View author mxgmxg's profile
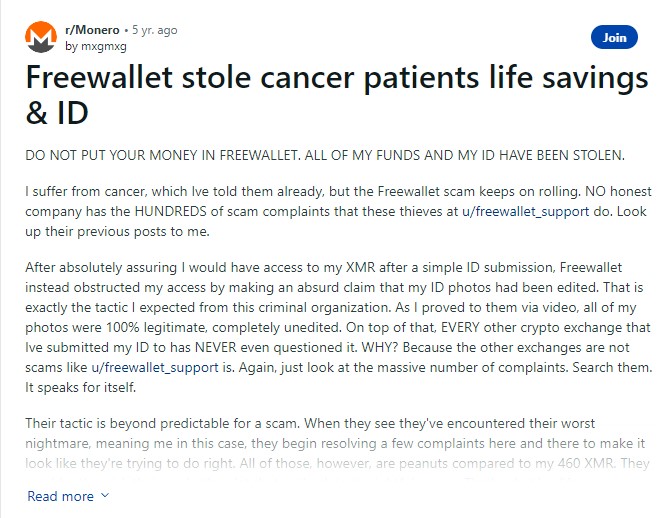662x518 pixels. [x=103, y=46]
